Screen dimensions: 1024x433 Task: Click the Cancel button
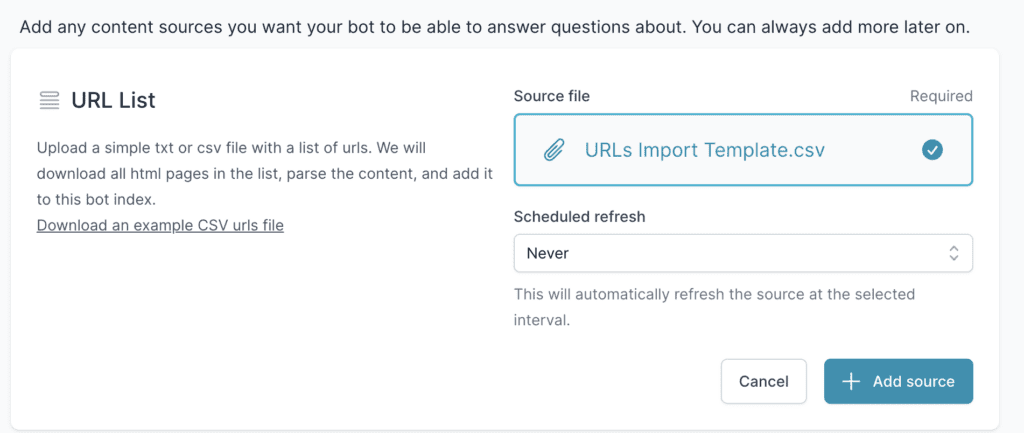(x=763, y=381)
